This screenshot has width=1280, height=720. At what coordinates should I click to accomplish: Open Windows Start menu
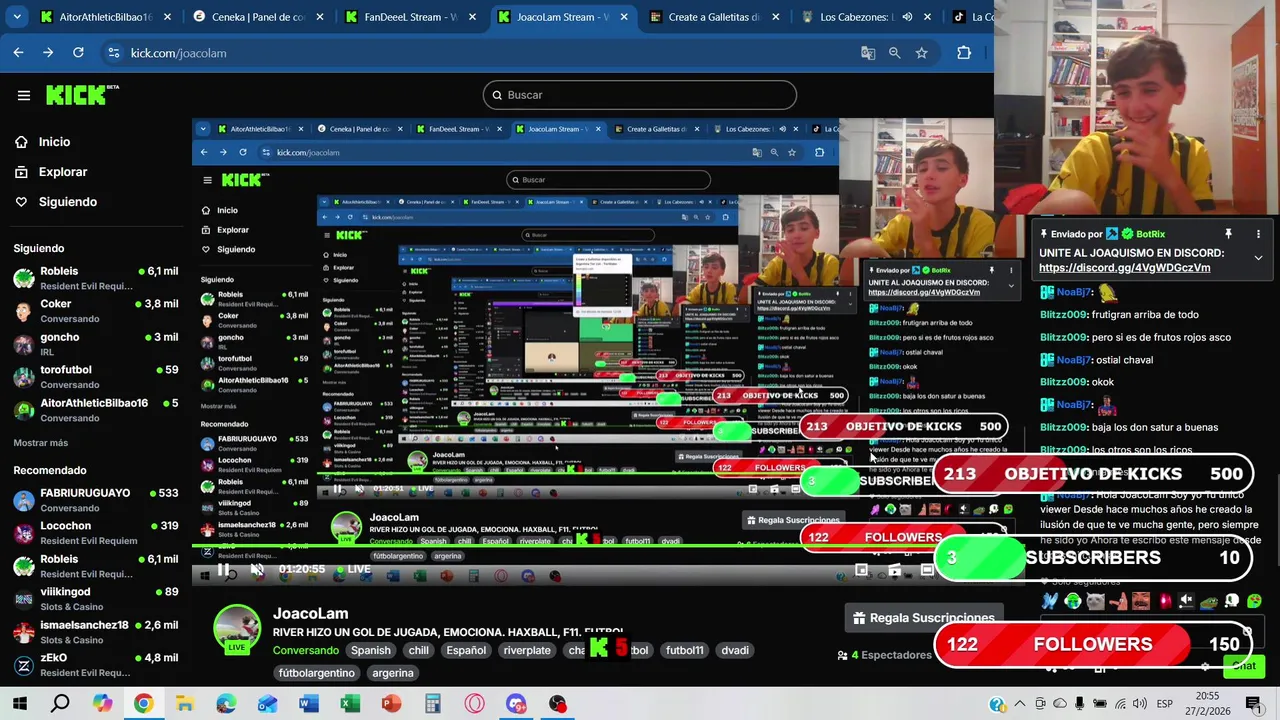[x=20, y=704]
